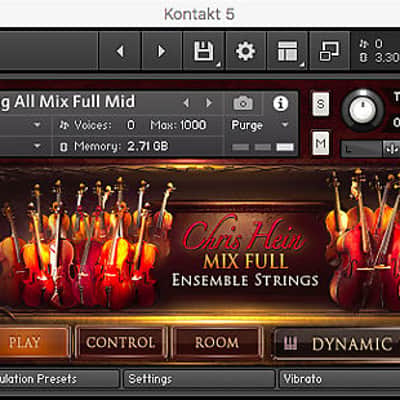Open the Settings section
This screenshot has height=400, width=400.
(199, 379)
